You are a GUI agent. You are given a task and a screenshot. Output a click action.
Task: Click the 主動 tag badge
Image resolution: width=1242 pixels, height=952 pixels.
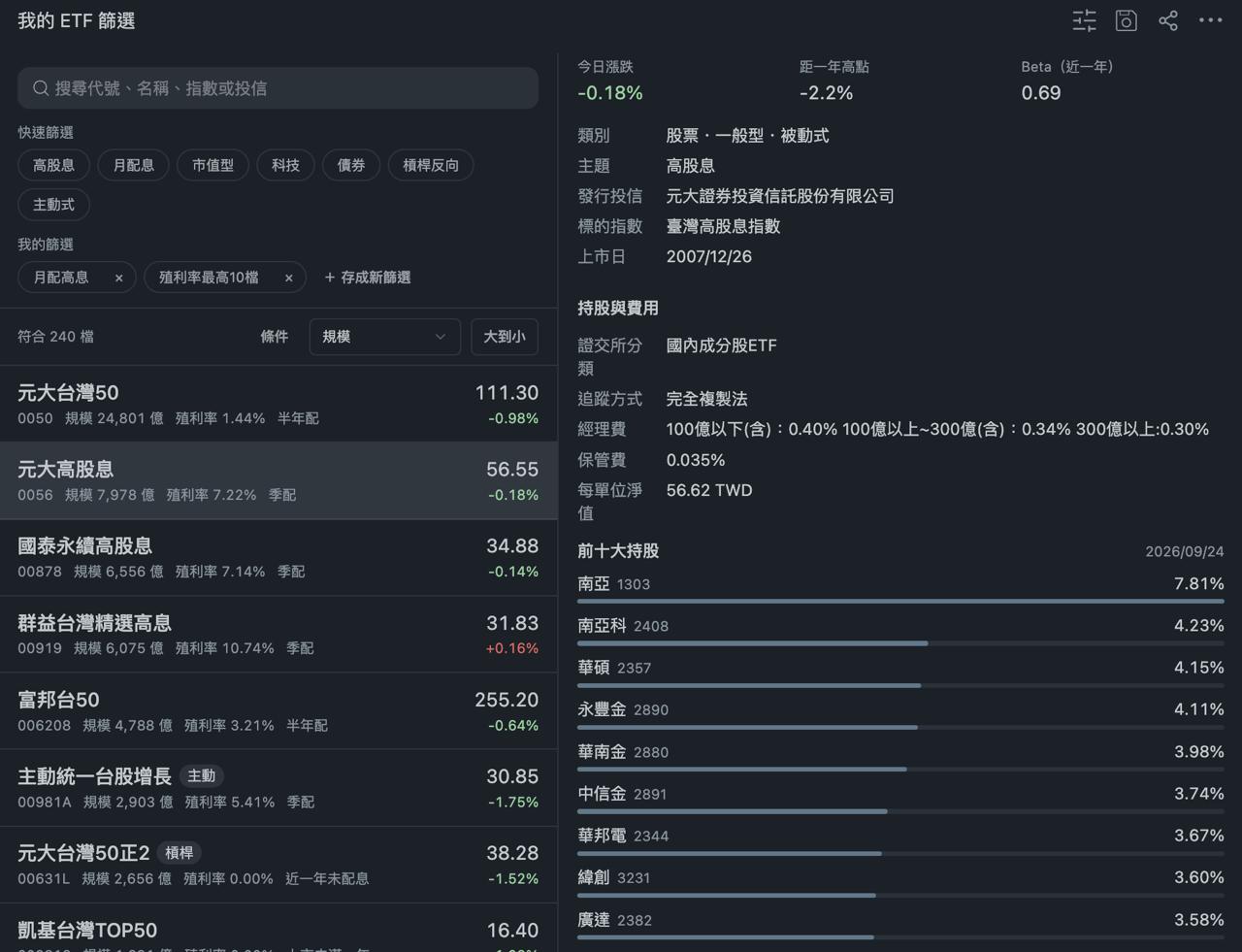coord(201,776)
